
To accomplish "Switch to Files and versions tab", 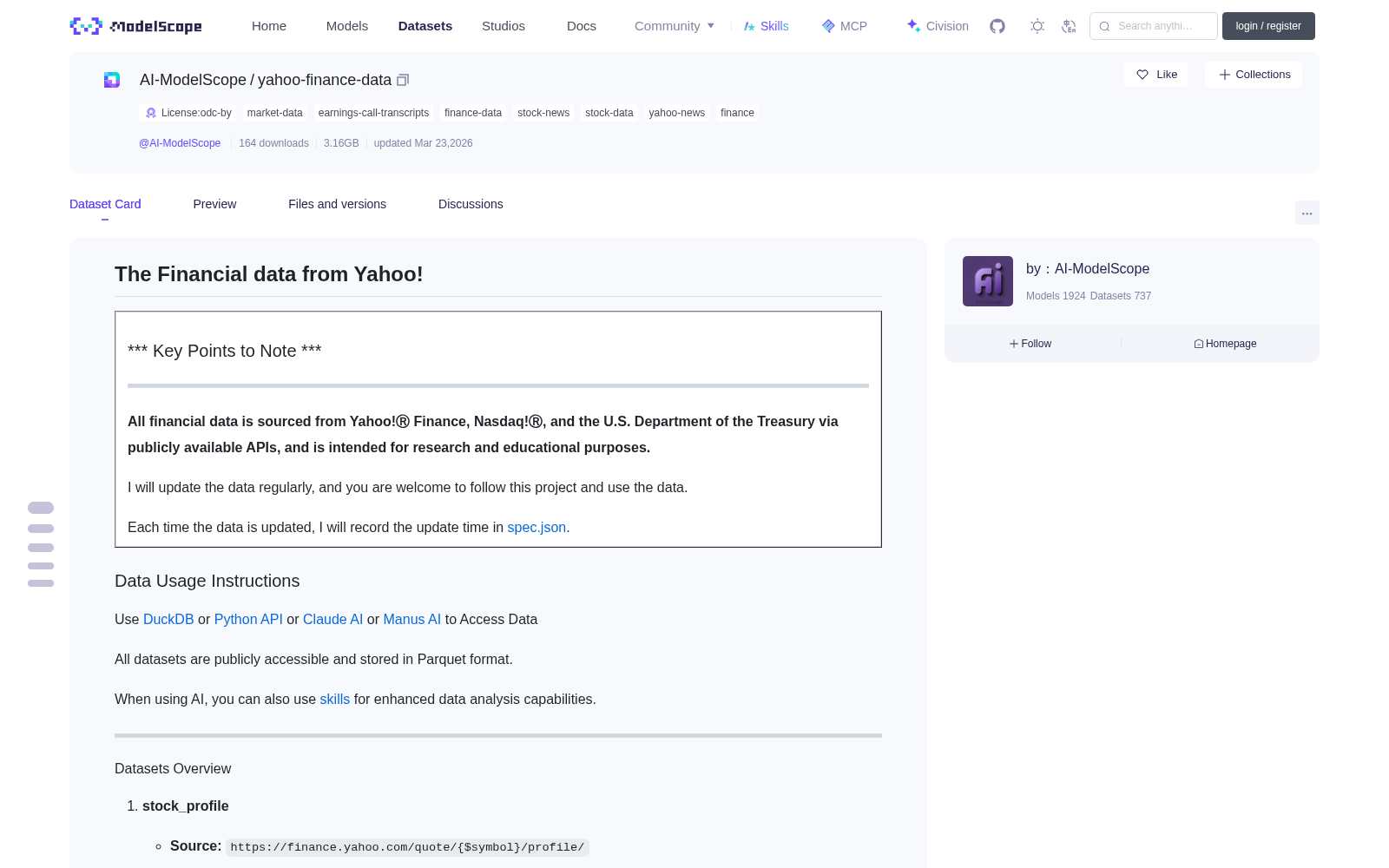I will [337, 204].
